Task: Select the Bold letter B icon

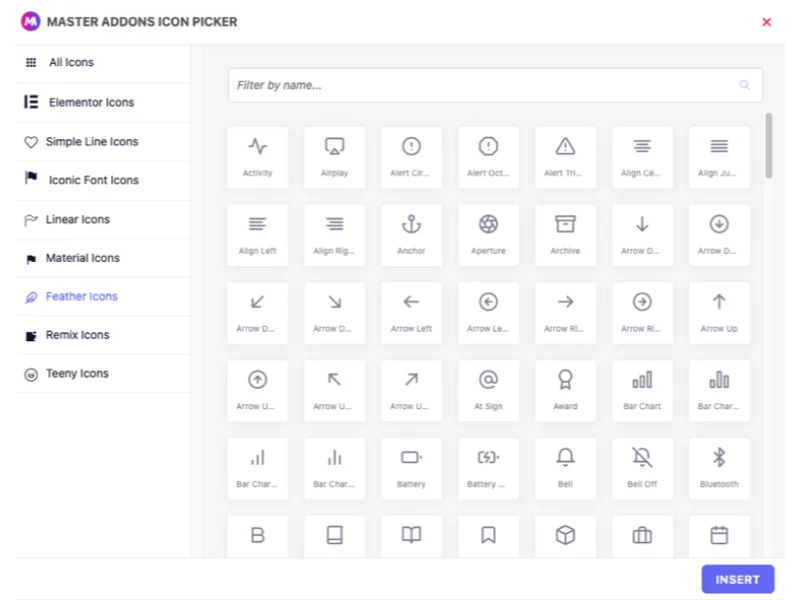Action: [258, 536]
